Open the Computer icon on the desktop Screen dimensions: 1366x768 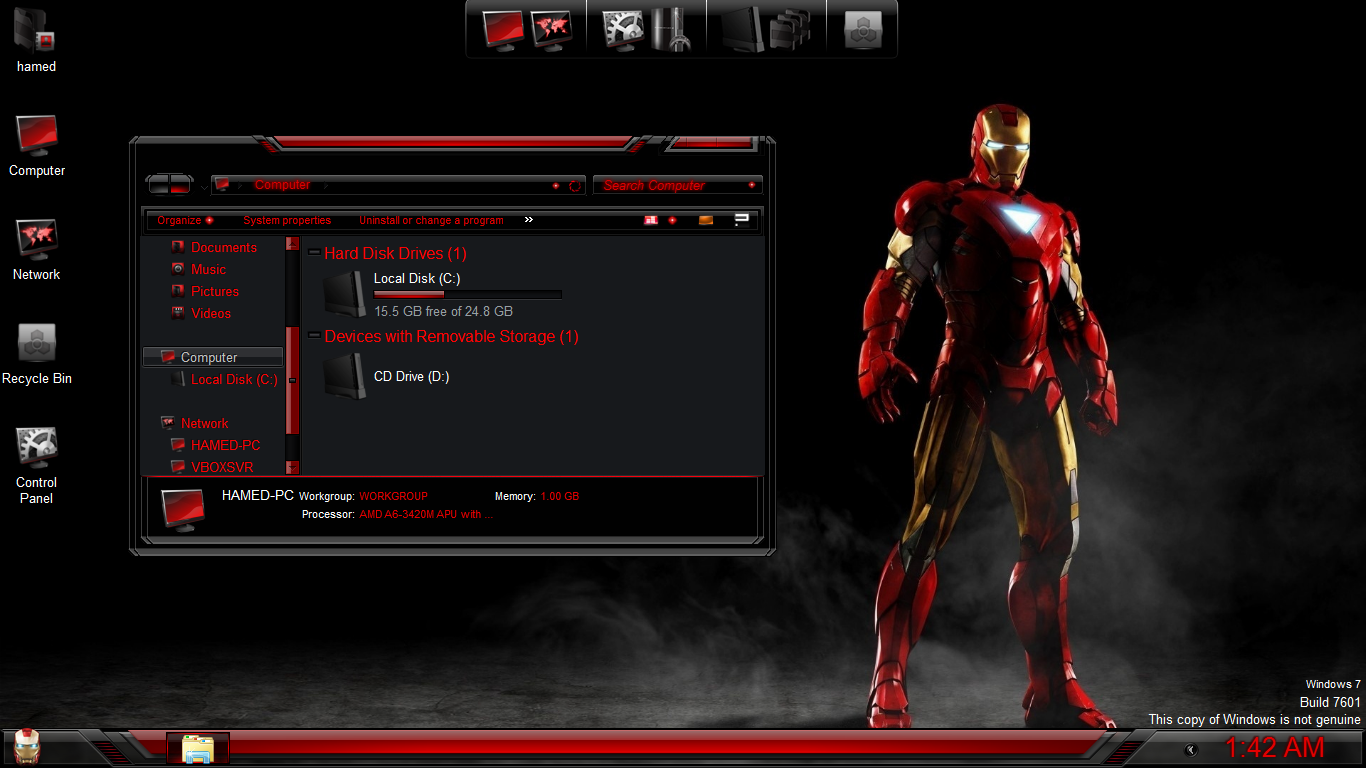(x=36, y=145)
